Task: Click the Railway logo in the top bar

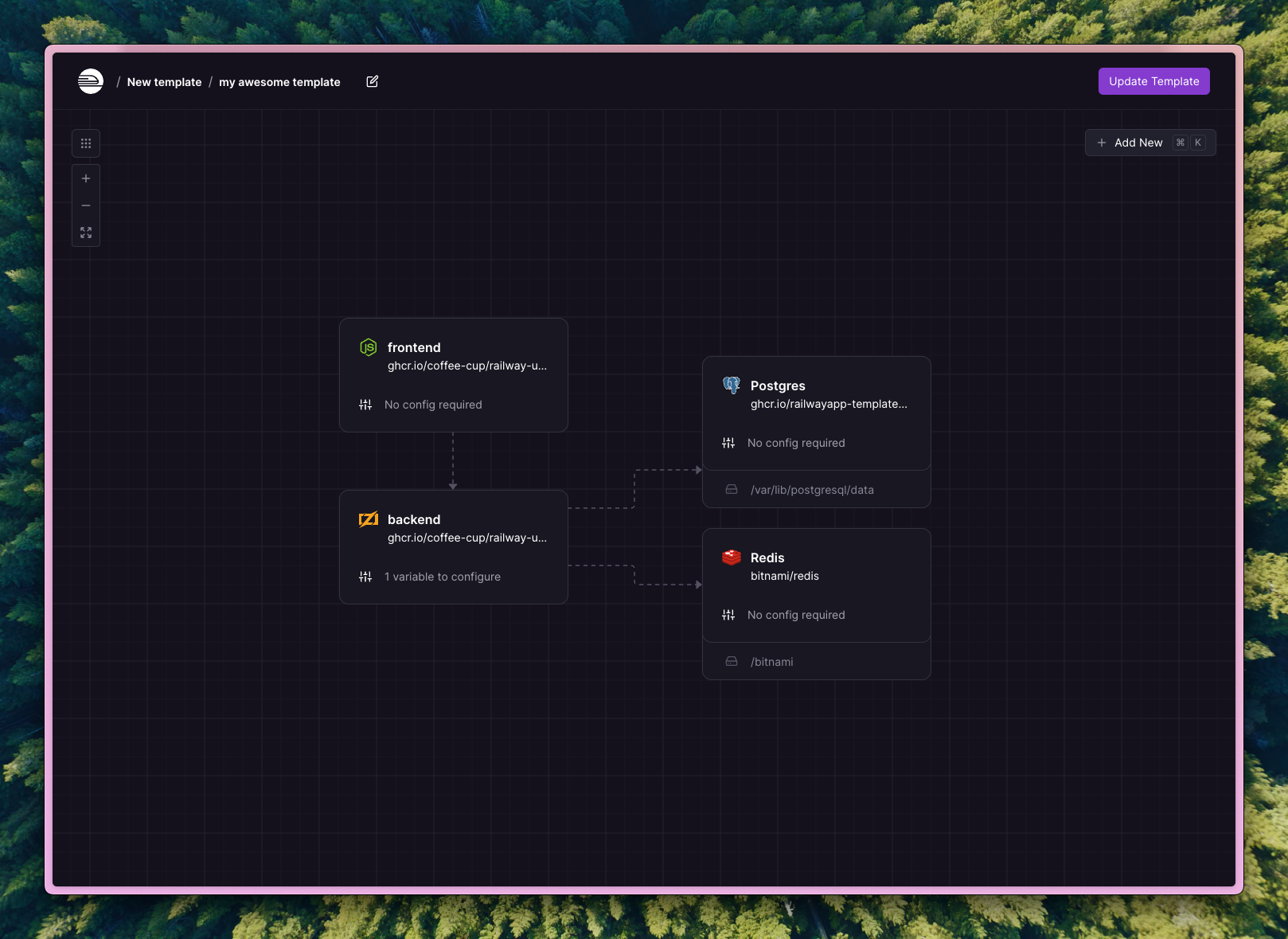Action: tap(90, 81)
